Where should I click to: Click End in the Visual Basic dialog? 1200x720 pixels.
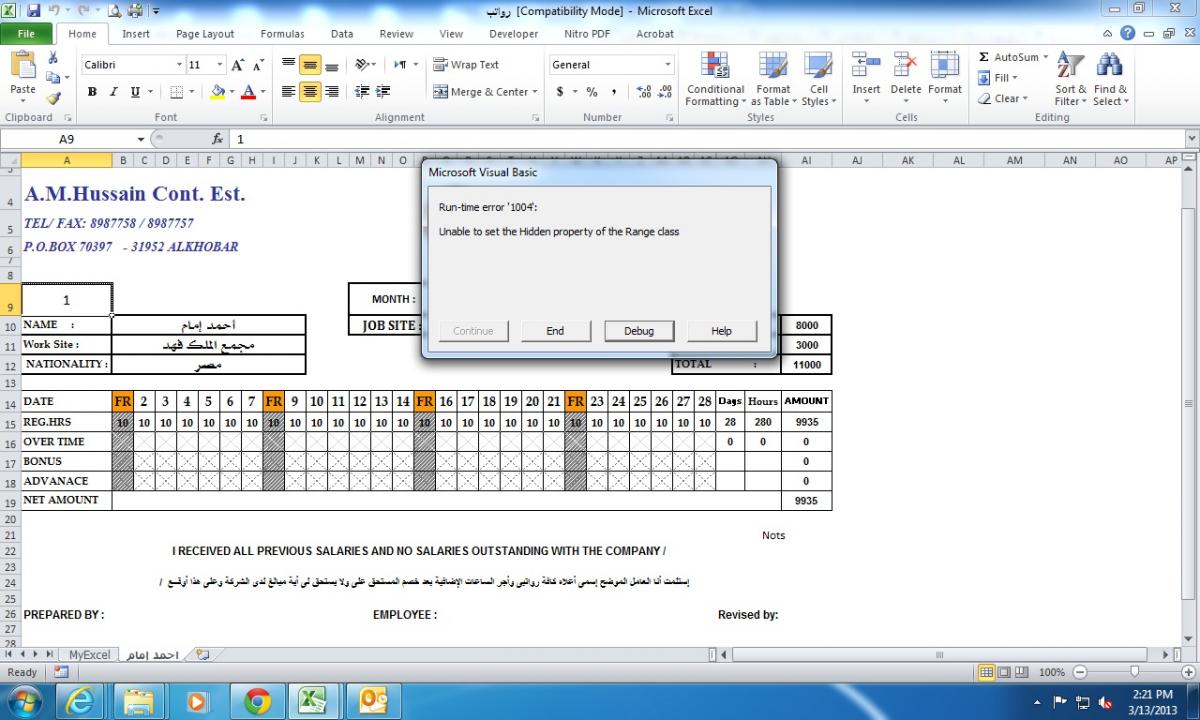pyautogui.click(x=555, y=331)
